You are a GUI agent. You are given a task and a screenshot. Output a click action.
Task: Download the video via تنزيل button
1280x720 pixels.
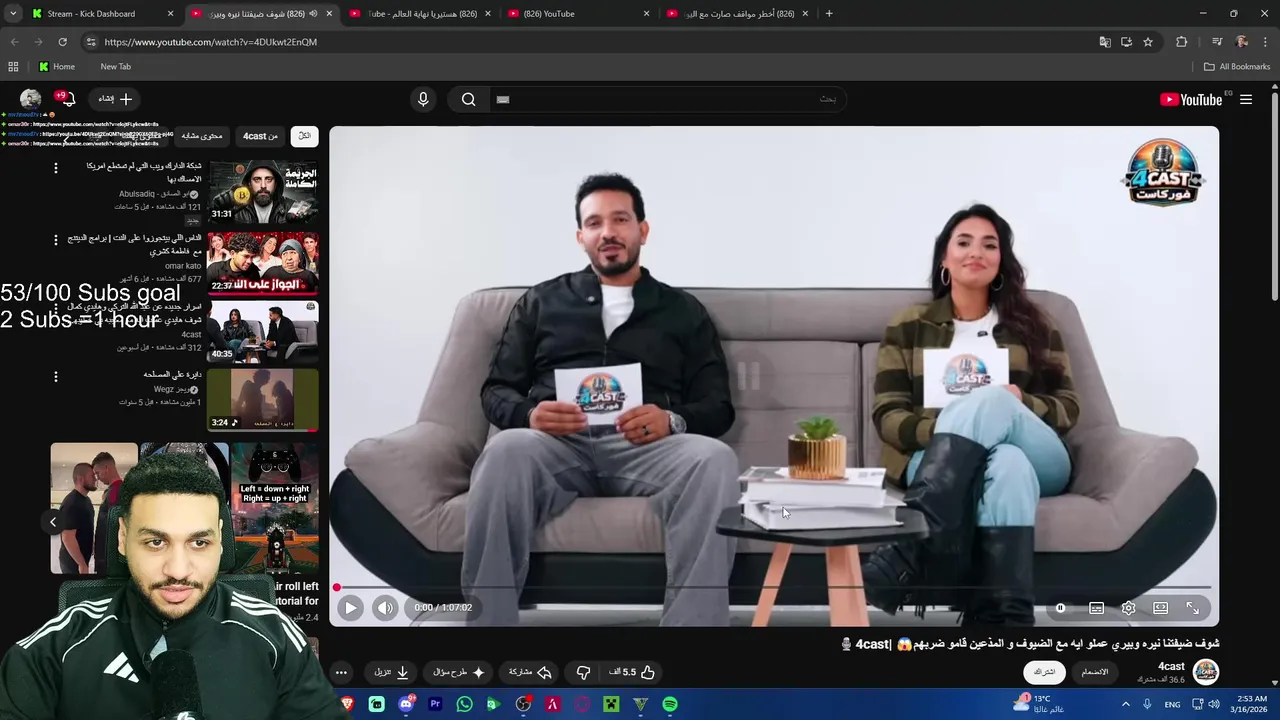(x=392, y=672)
